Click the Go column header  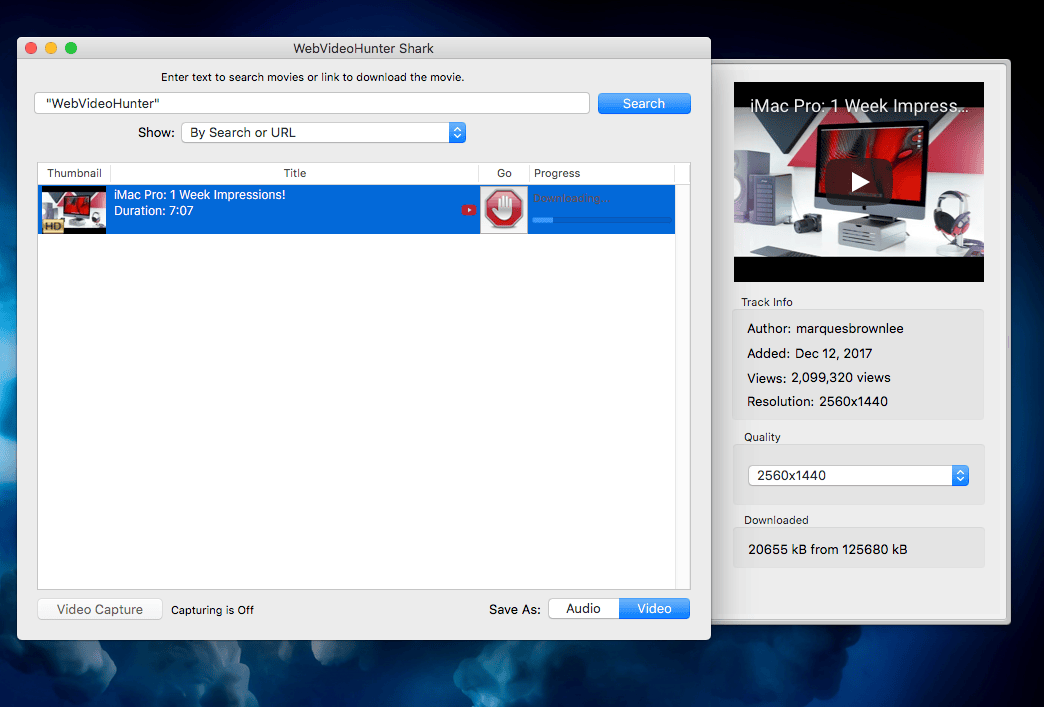(x=504, y=173)
